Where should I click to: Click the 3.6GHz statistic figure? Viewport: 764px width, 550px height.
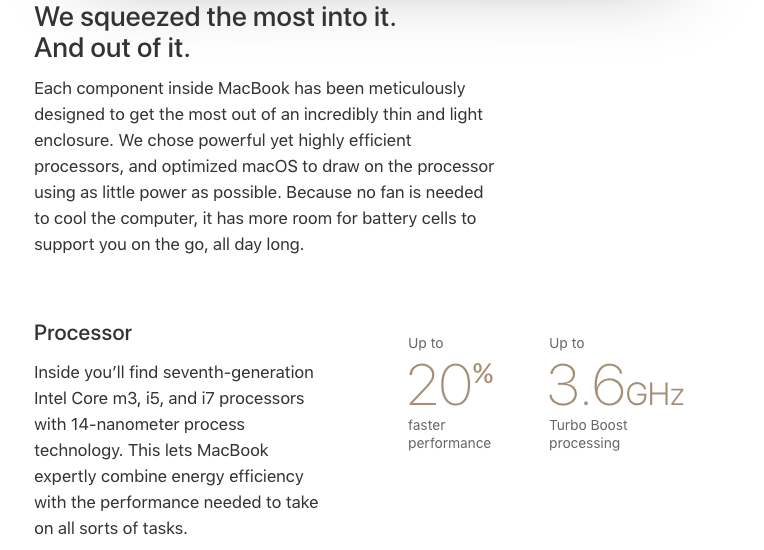coord(616,385)
